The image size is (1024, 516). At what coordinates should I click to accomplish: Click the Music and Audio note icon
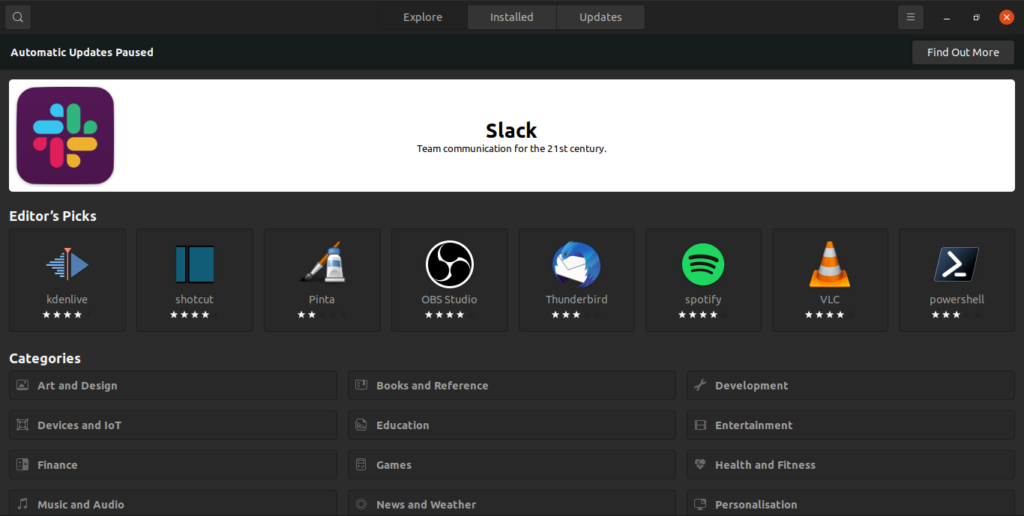[22, 504]
